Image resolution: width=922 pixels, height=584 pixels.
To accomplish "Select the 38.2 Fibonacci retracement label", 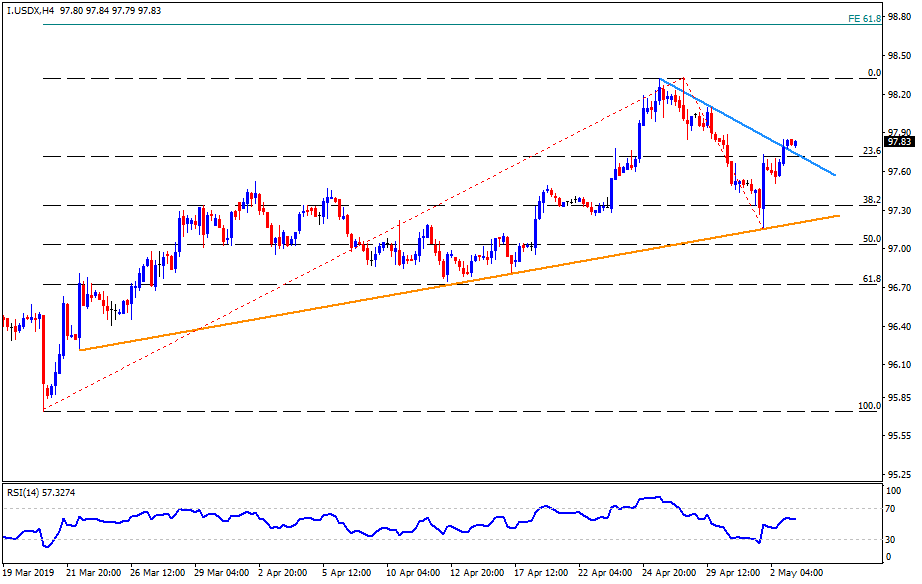I will [871, 200].
